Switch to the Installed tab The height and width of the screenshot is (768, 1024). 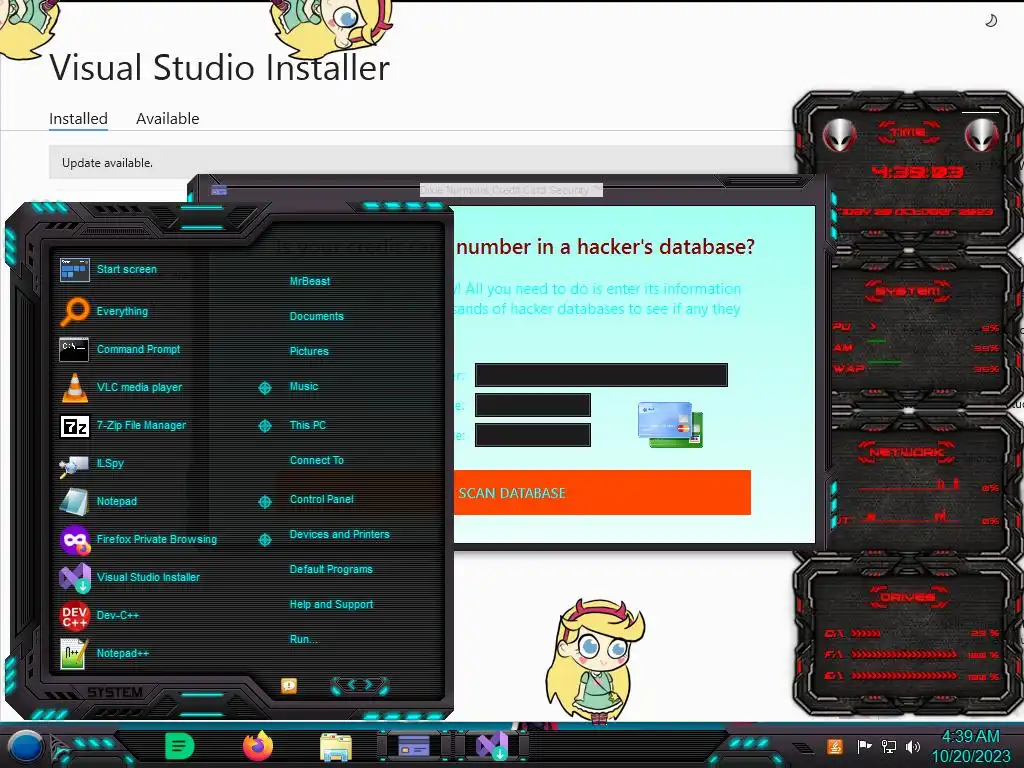click(x=78, y=119)
